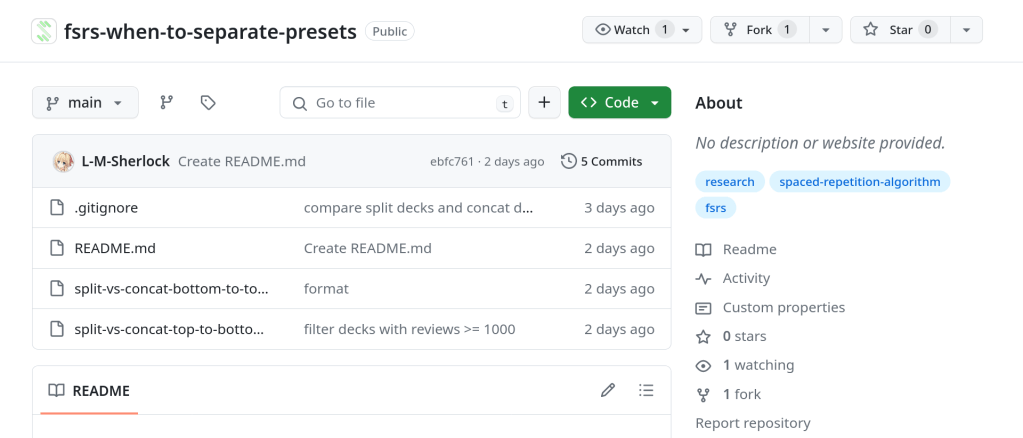Image resolution: width=1023 pixels, height=438 pixels.
Task: Click the plus add file button
Action: 544,102
